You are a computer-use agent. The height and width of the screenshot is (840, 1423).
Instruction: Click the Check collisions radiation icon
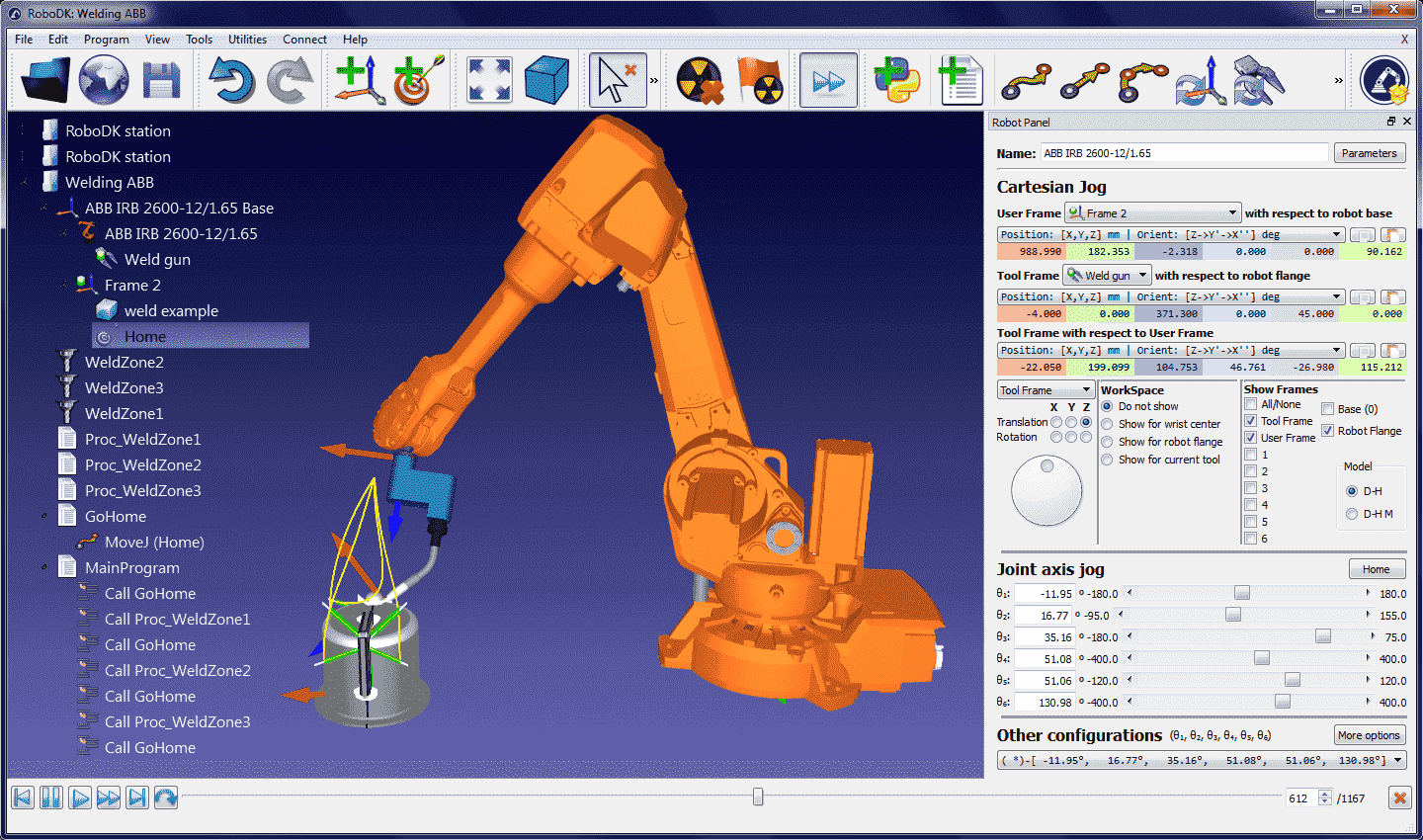tap(700, 81)
